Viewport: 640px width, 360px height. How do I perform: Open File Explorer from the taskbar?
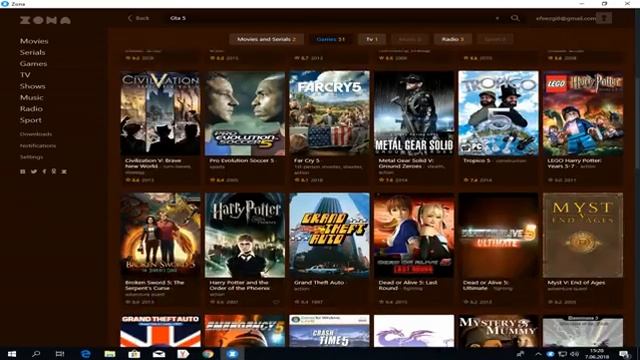pyautogui.click(x=110, y=354)
